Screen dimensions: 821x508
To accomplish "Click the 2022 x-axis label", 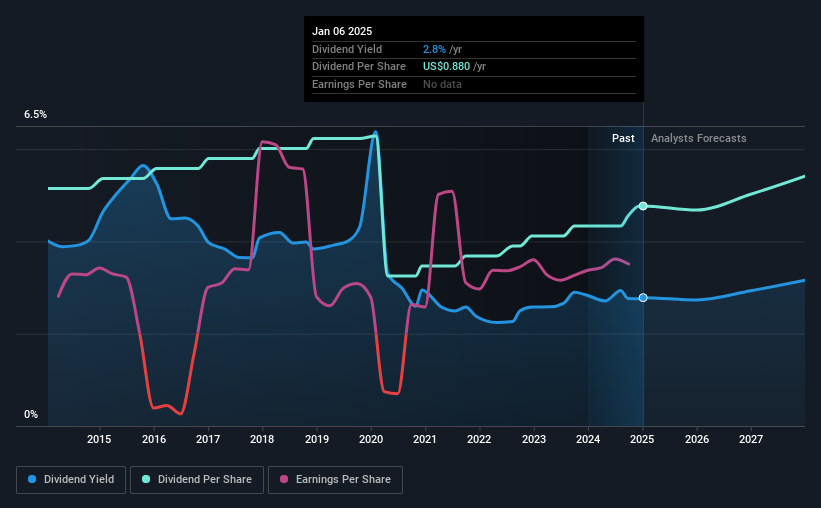I will point(479,439).
